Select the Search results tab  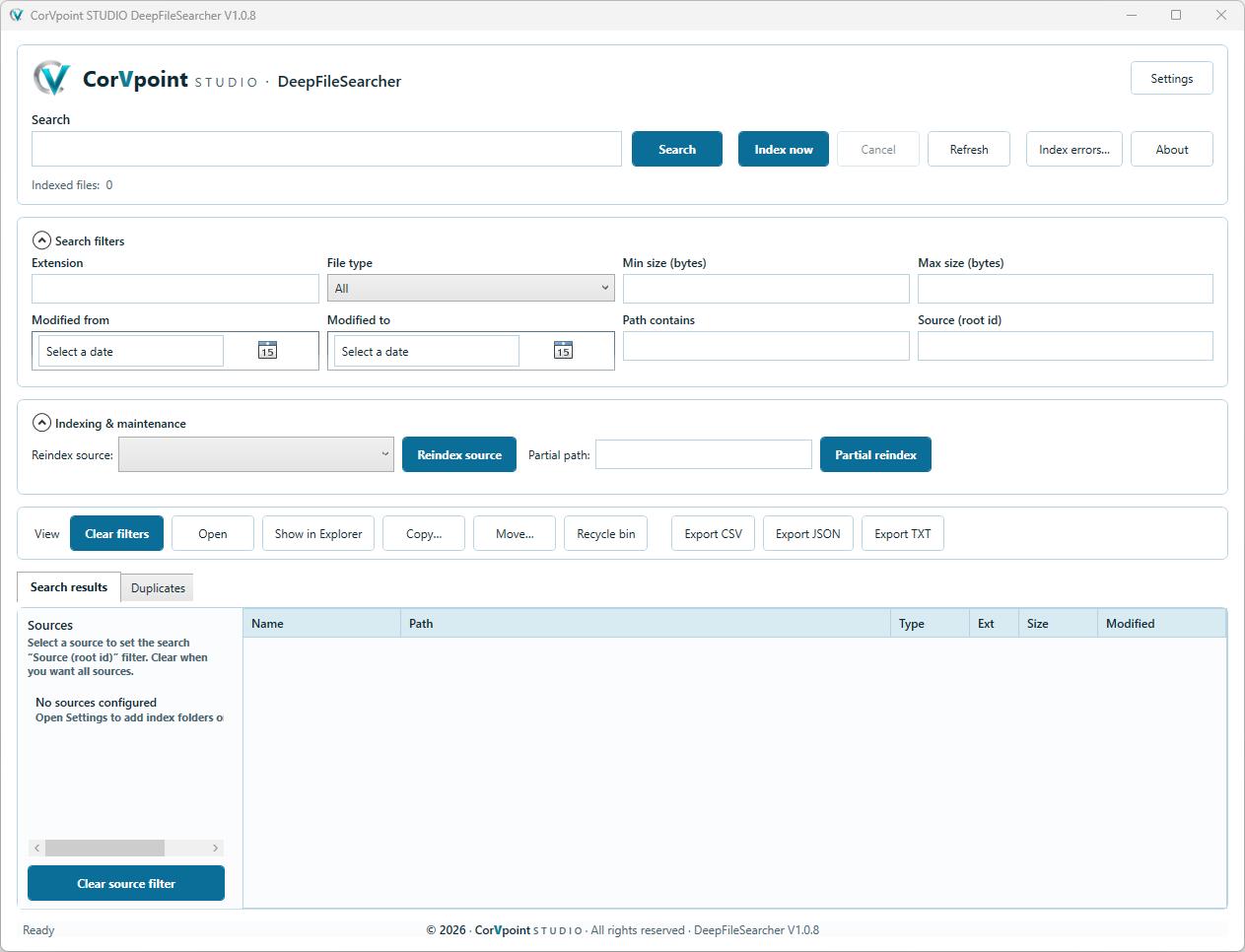point(69,586)
